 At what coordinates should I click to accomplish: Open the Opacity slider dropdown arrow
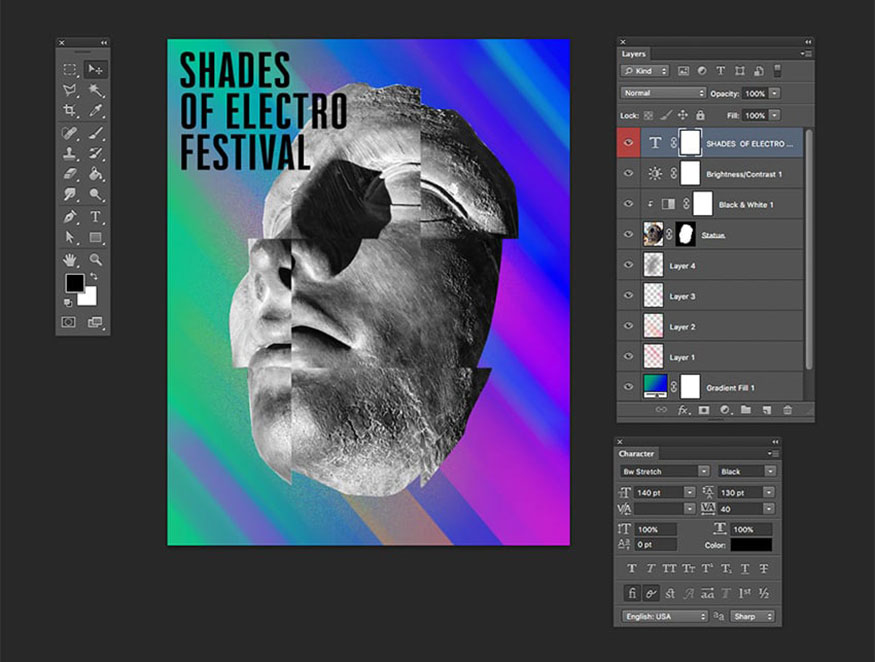775,93
